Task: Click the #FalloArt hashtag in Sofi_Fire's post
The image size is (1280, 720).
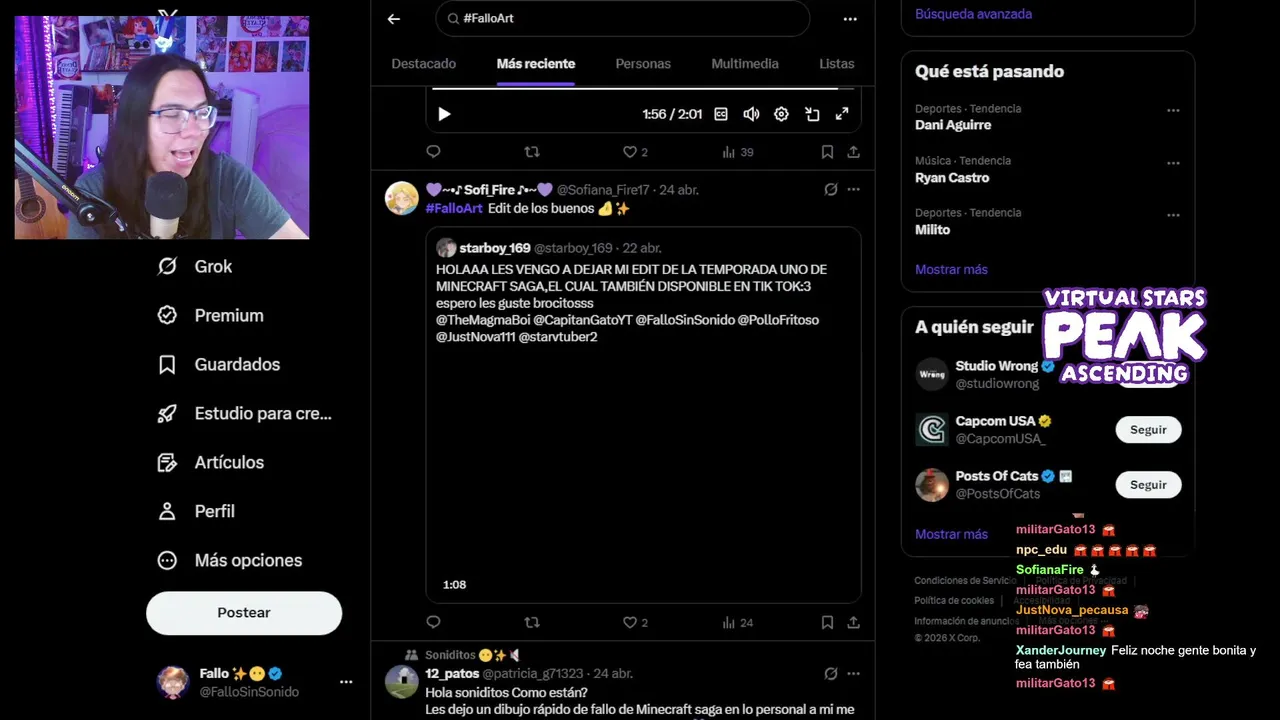Action: 454,208
